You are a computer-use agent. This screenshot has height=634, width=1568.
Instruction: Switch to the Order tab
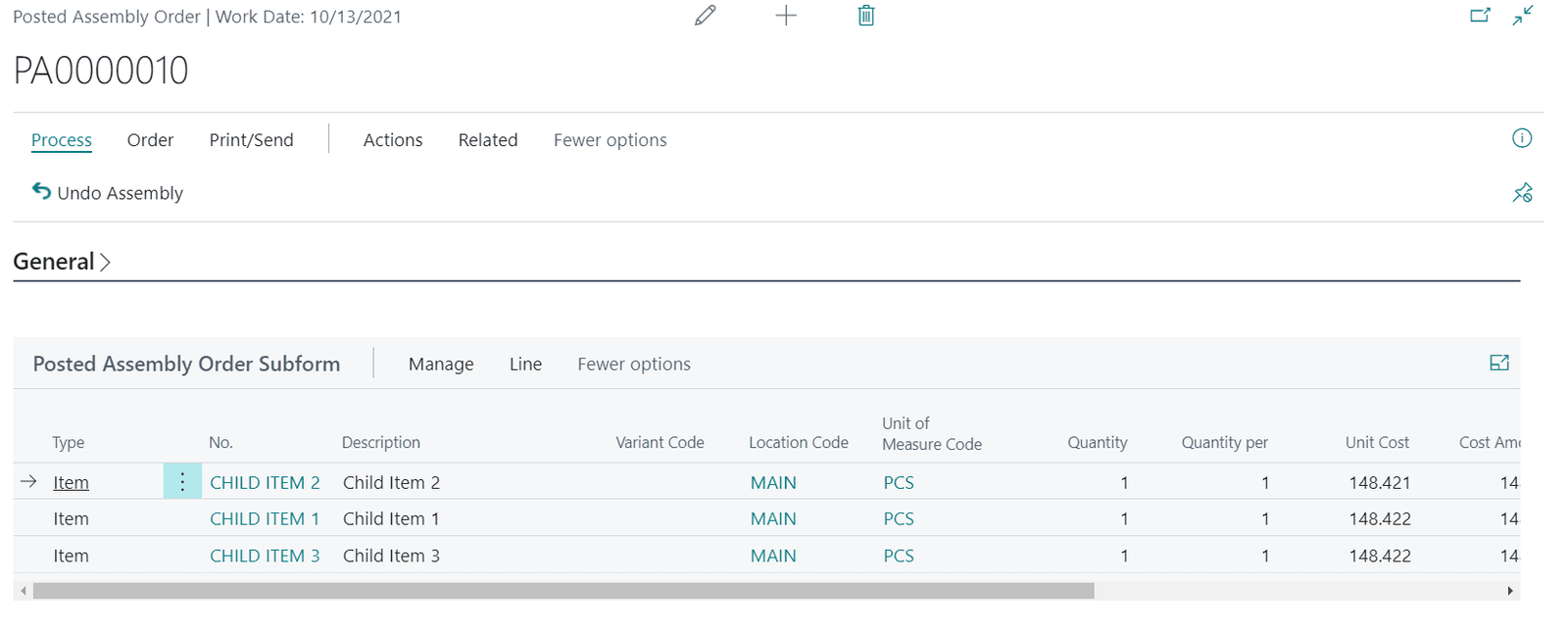[x=150, y=140]
